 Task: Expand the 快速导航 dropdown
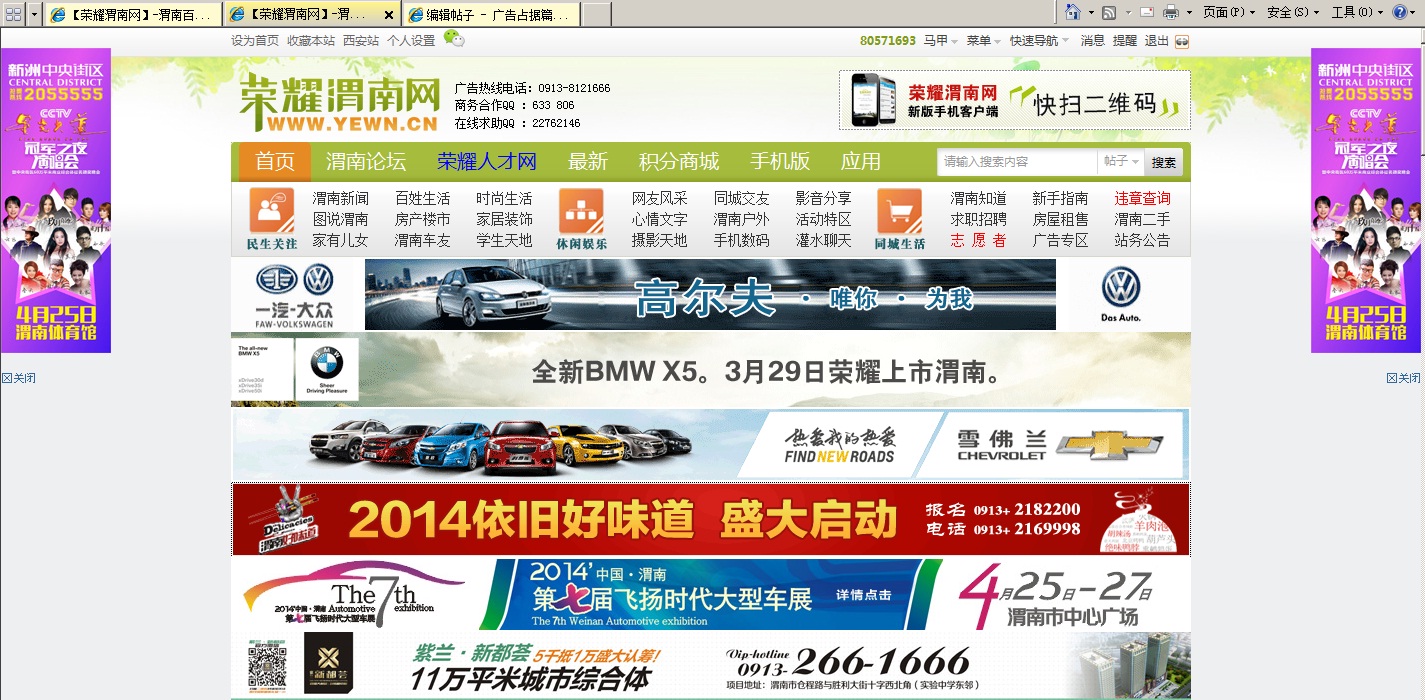tap(1039, 41)
